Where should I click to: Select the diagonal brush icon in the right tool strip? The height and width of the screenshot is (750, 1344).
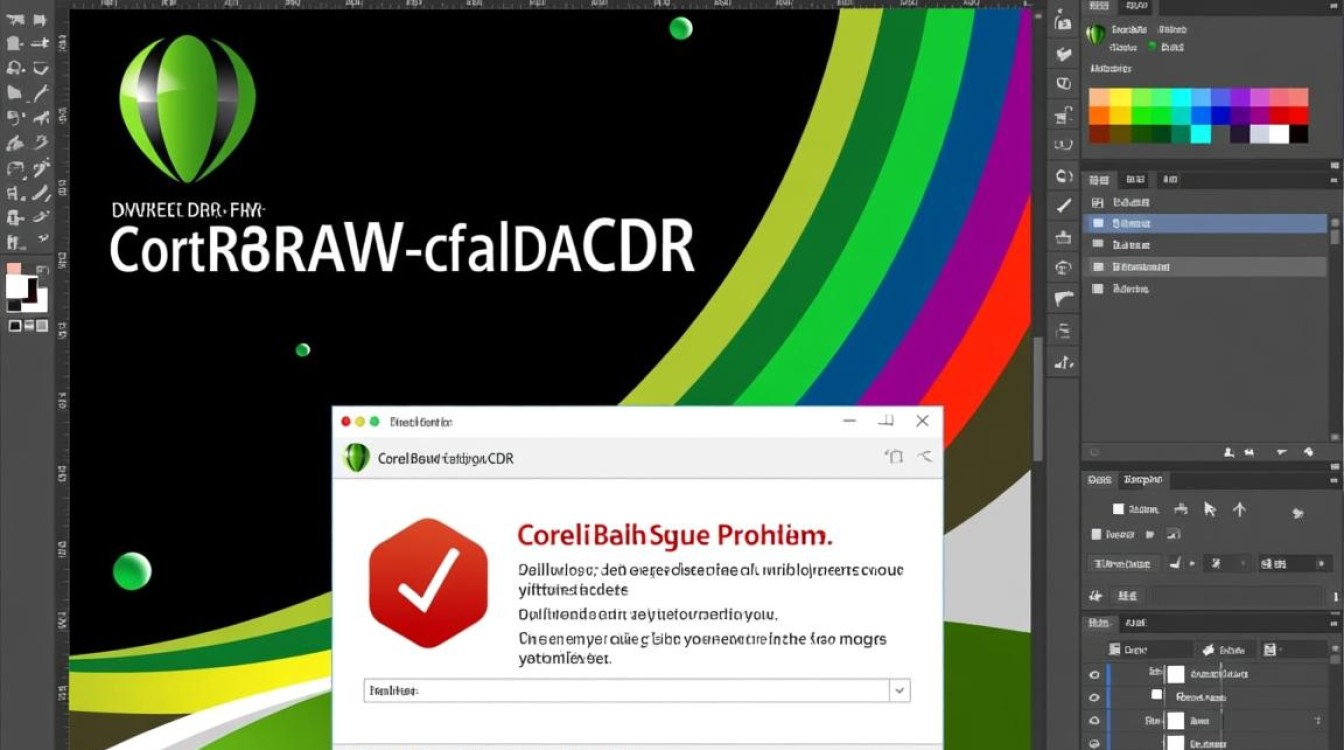click(x=1064, y=207)
